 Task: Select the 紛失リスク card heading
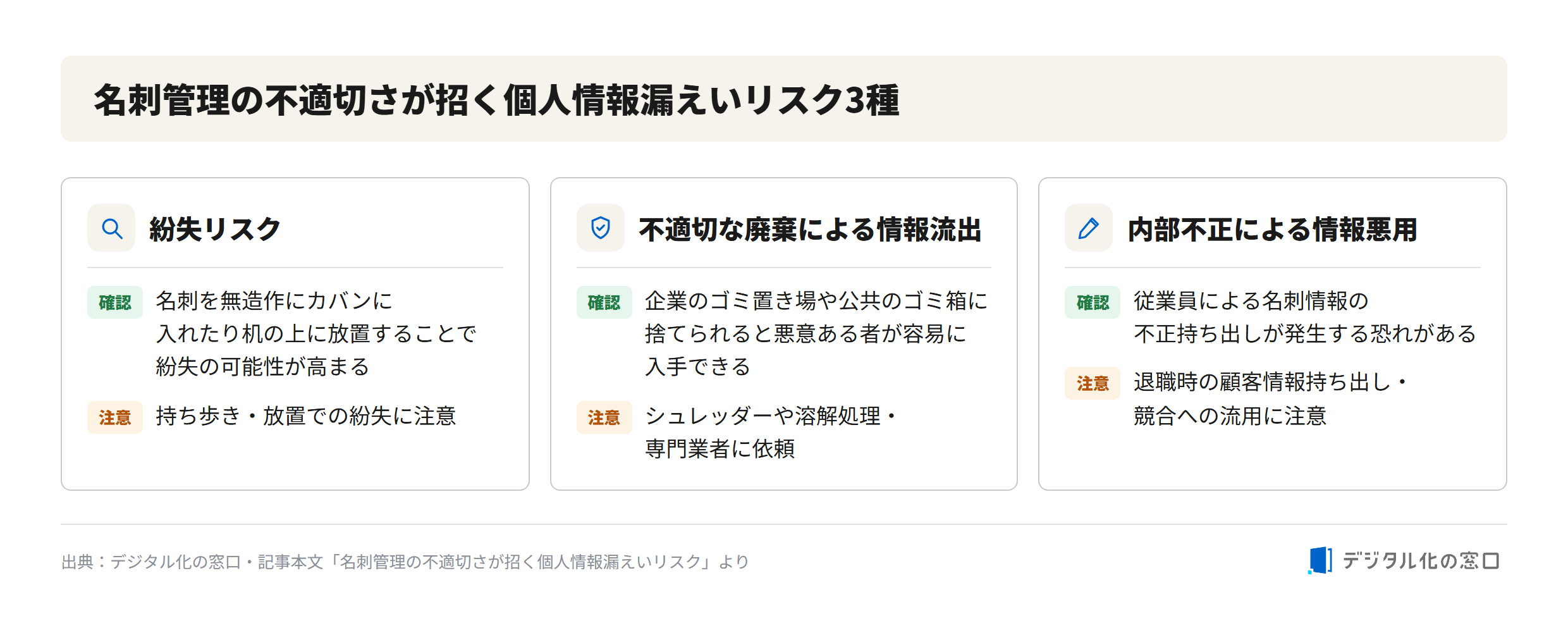pos(215,229)
